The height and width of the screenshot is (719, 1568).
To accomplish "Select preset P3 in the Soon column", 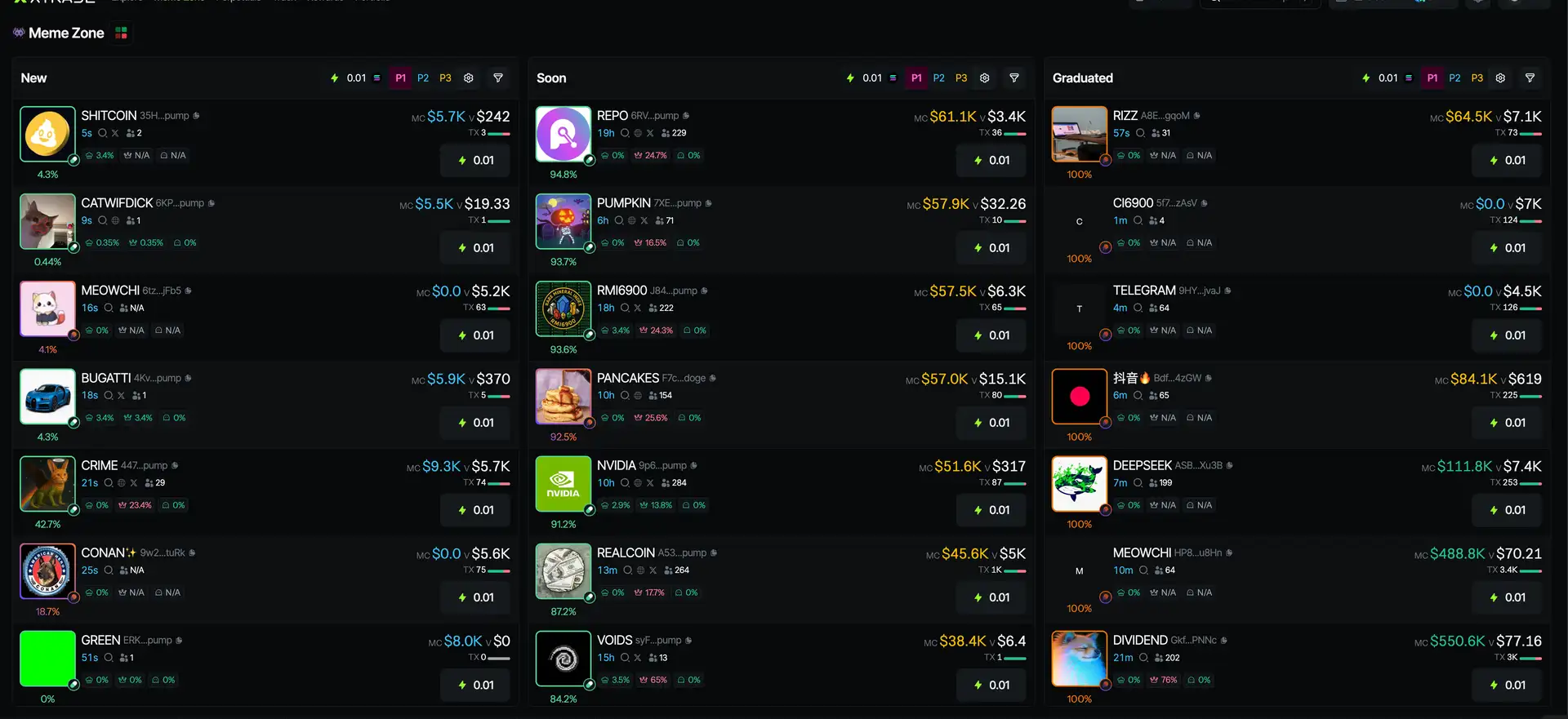I will (x=961, y=78).
